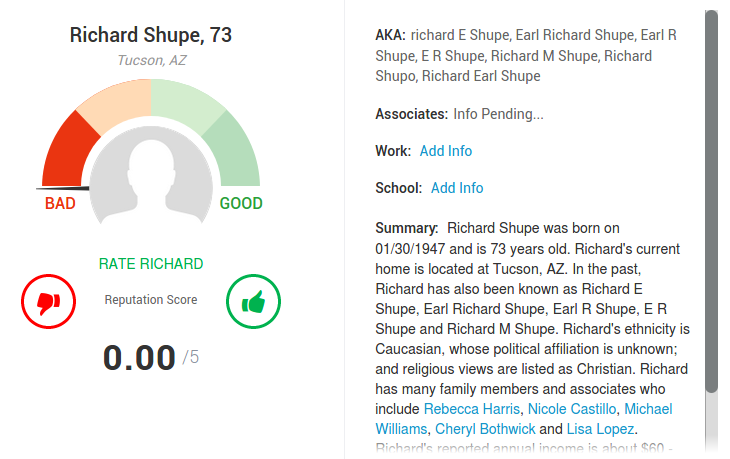The height and width of the screenshot is (459, 730).
Task: Click the red thumbs-down rating icon
Action: (x=48, y=300)
